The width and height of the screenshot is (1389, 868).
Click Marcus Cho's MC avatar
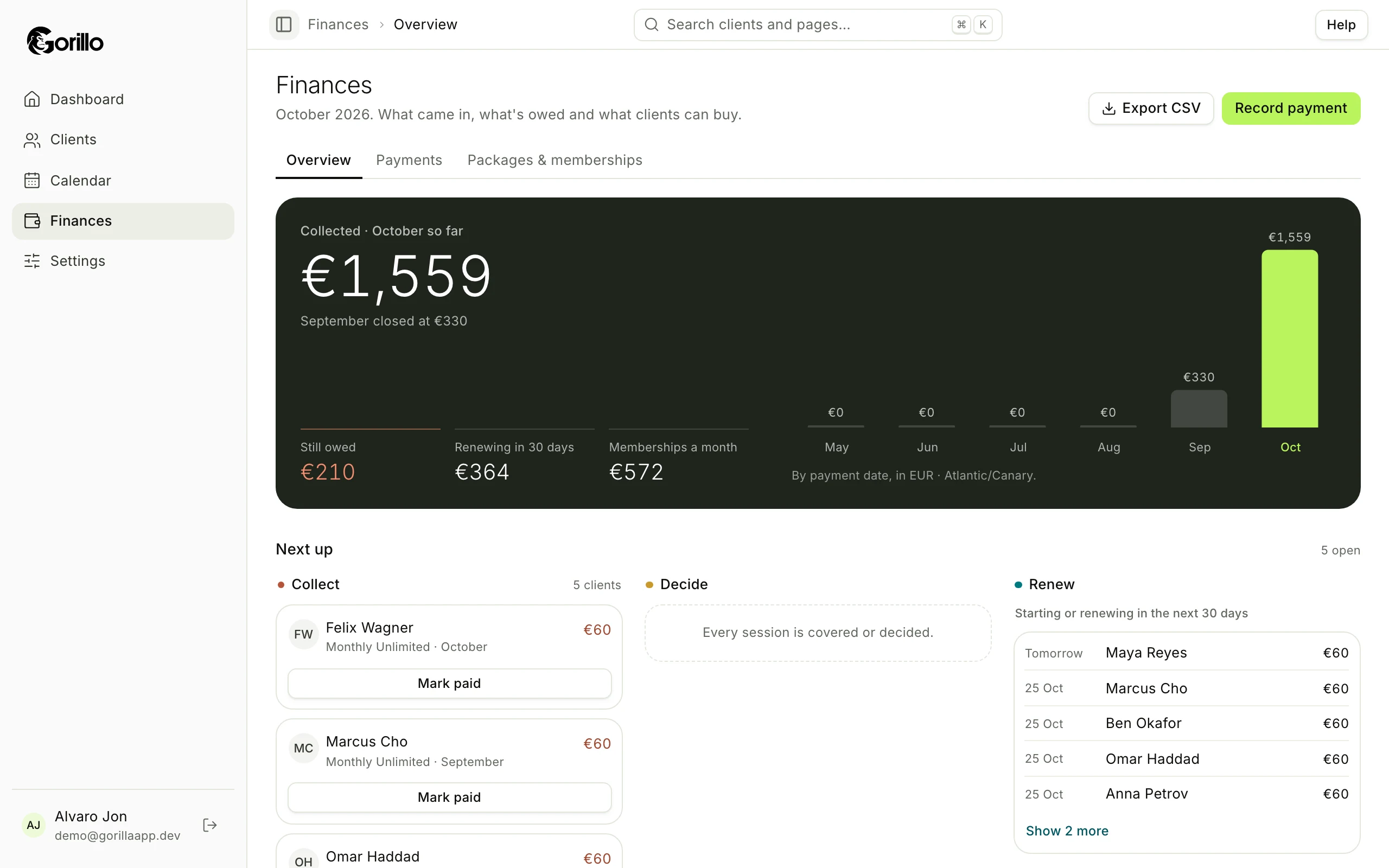[x=303, y=748]
